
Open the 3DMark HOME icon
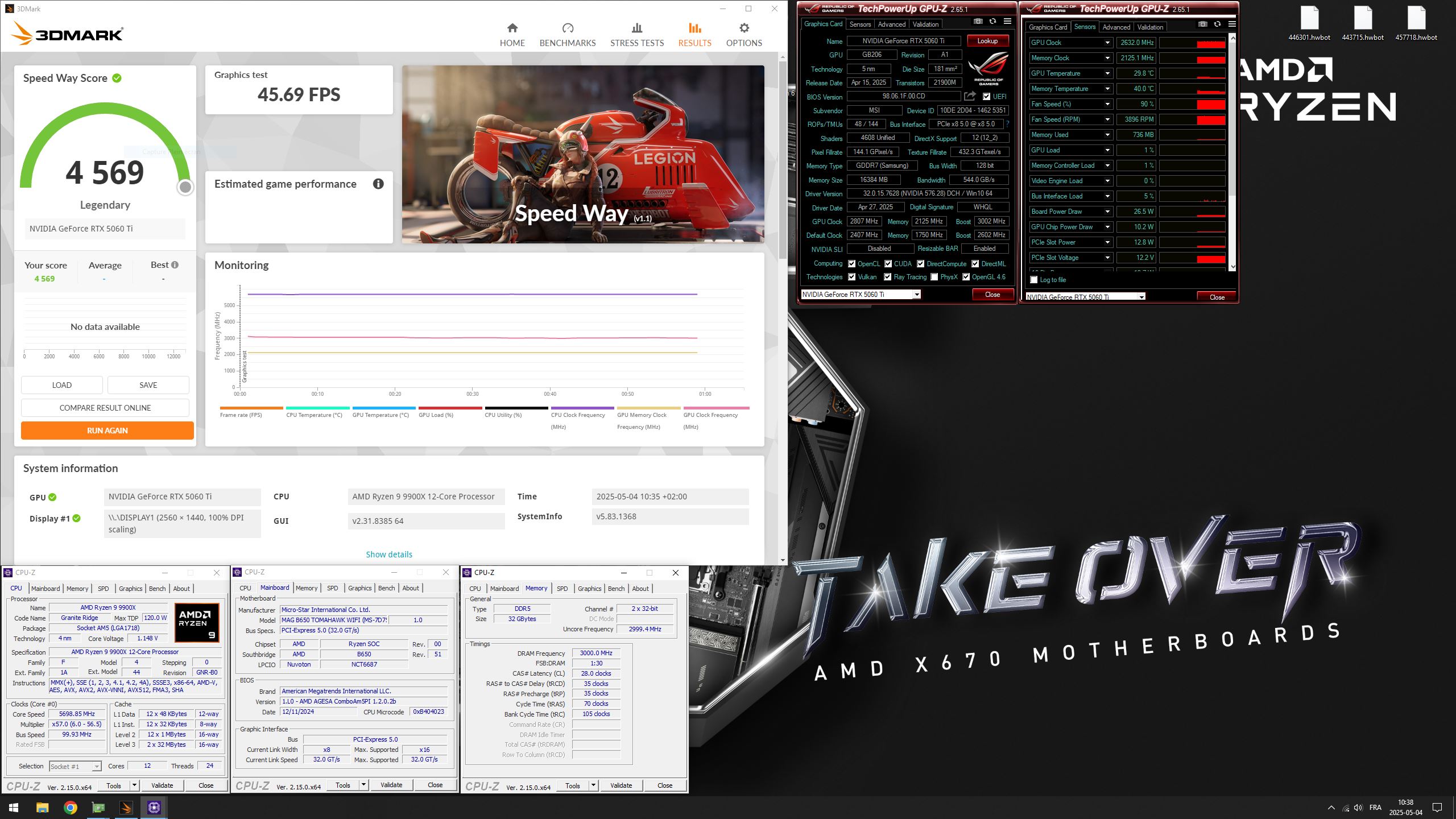click(512, 28)
